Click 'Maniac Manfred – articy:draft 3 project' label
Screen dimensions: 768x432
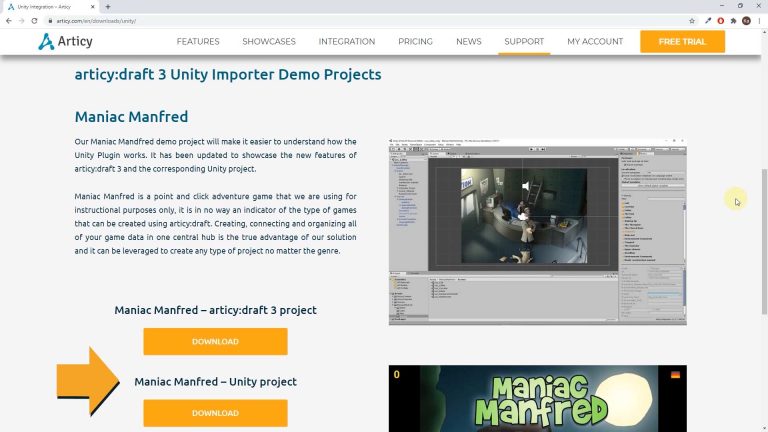[216, 310]
